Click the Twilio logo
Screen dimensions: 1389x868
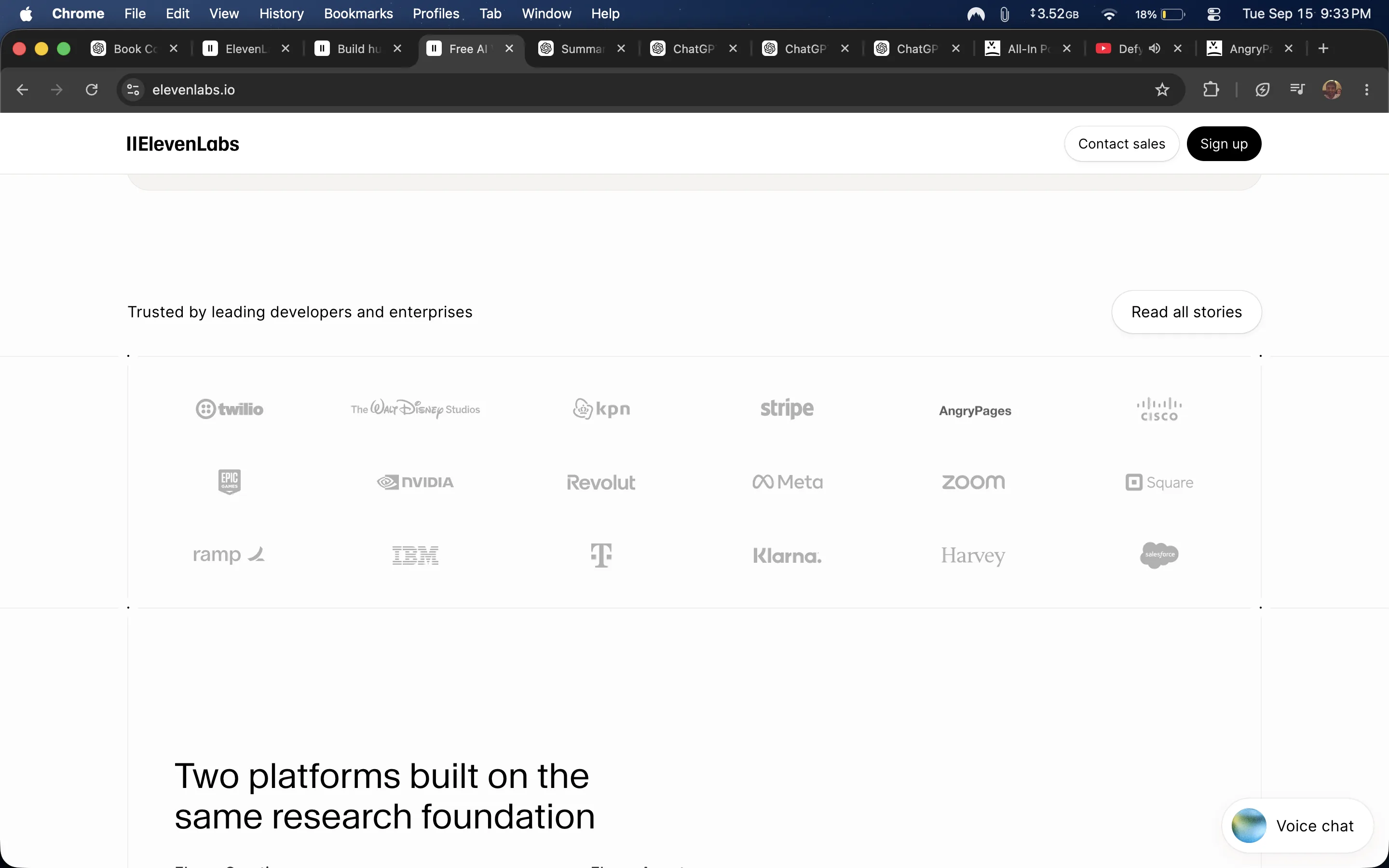pyautogui.click(x=230, y=409)
